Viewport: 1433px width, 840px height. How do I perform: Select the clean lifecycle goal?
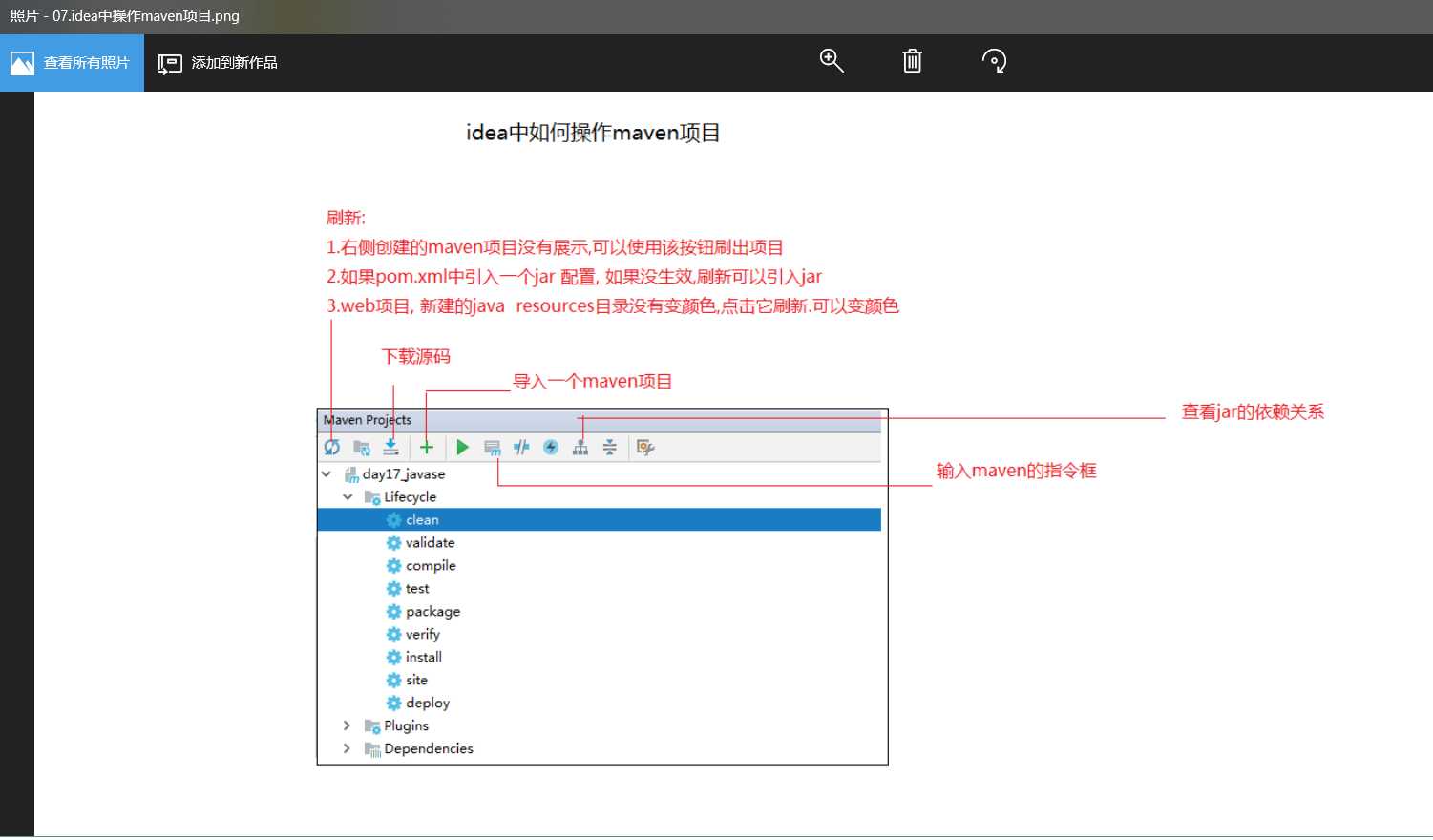(600, 519)
